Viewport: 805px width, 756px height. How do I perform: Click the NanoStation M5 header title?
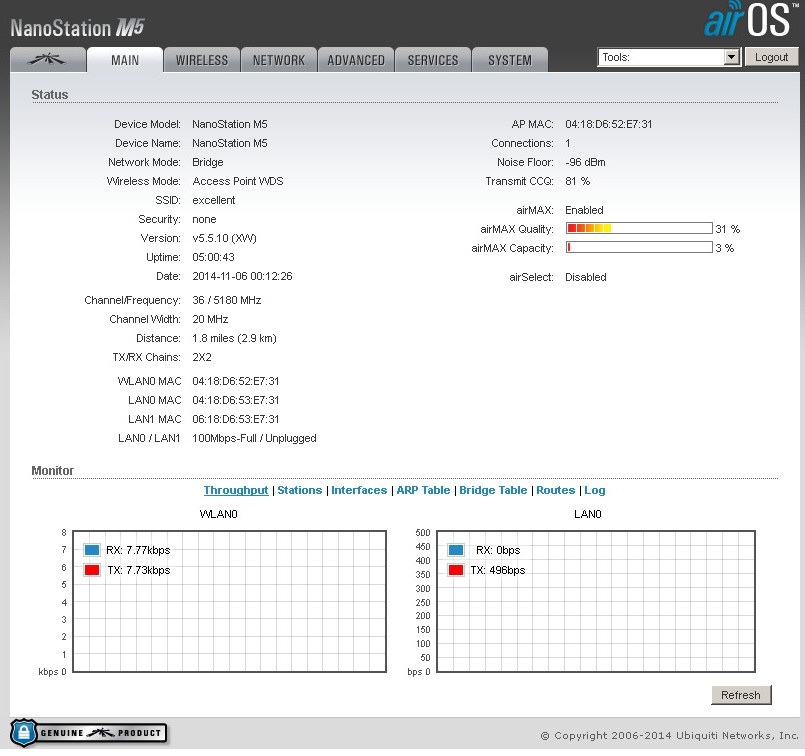[x=78, y=28]
